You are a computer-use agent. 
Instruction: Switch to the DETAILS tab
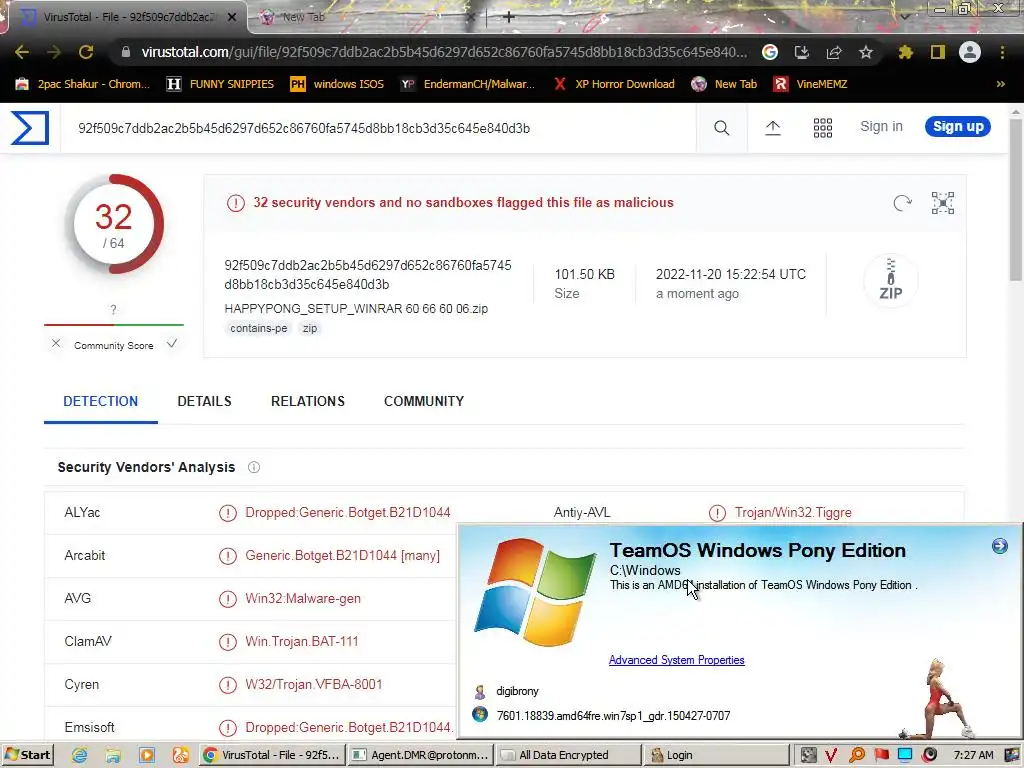[x=204, y=401]
